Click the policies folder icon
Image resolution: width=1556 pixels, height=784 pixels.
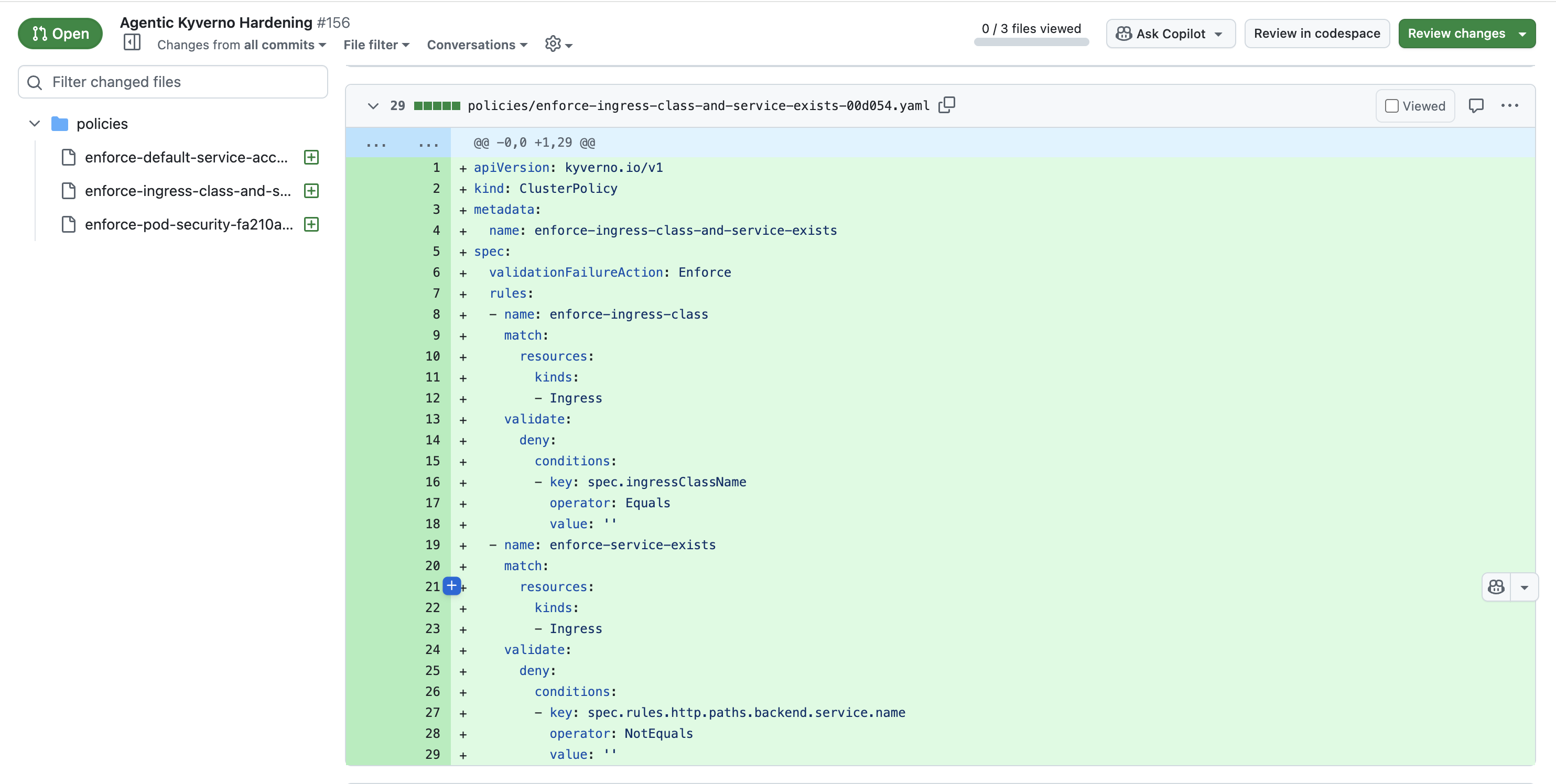[60, 124]
